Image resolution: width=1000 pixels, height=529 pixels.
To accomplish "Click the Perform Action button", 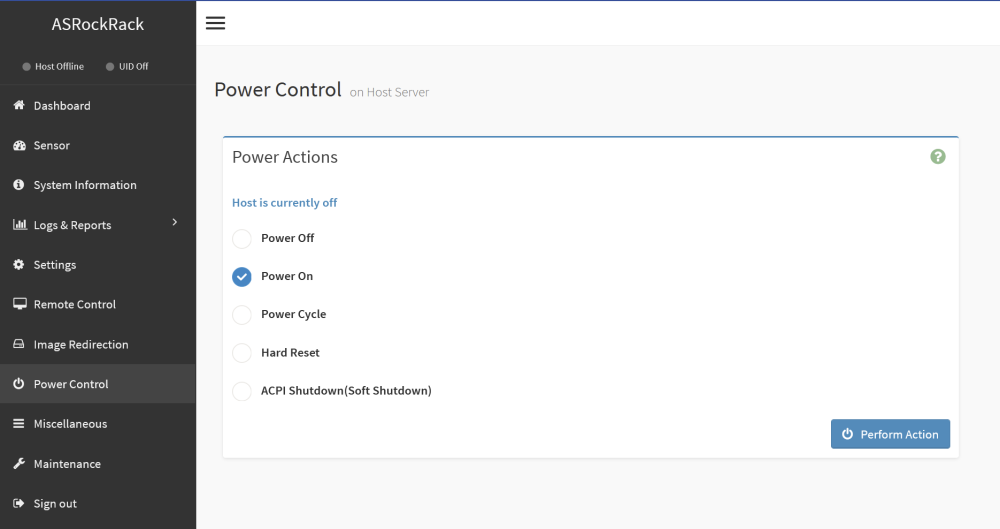I will (890, 434).
